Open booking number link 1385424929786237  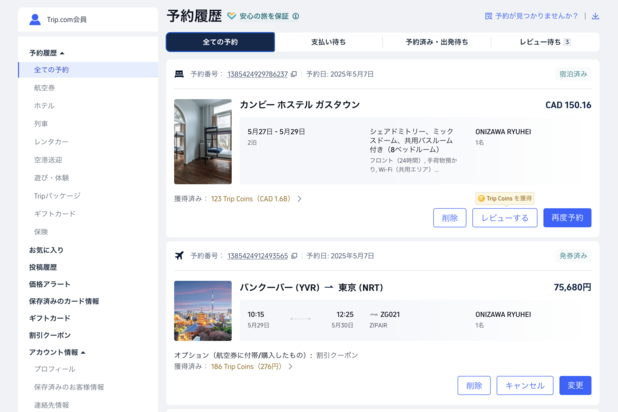click(x=257, y=74)
